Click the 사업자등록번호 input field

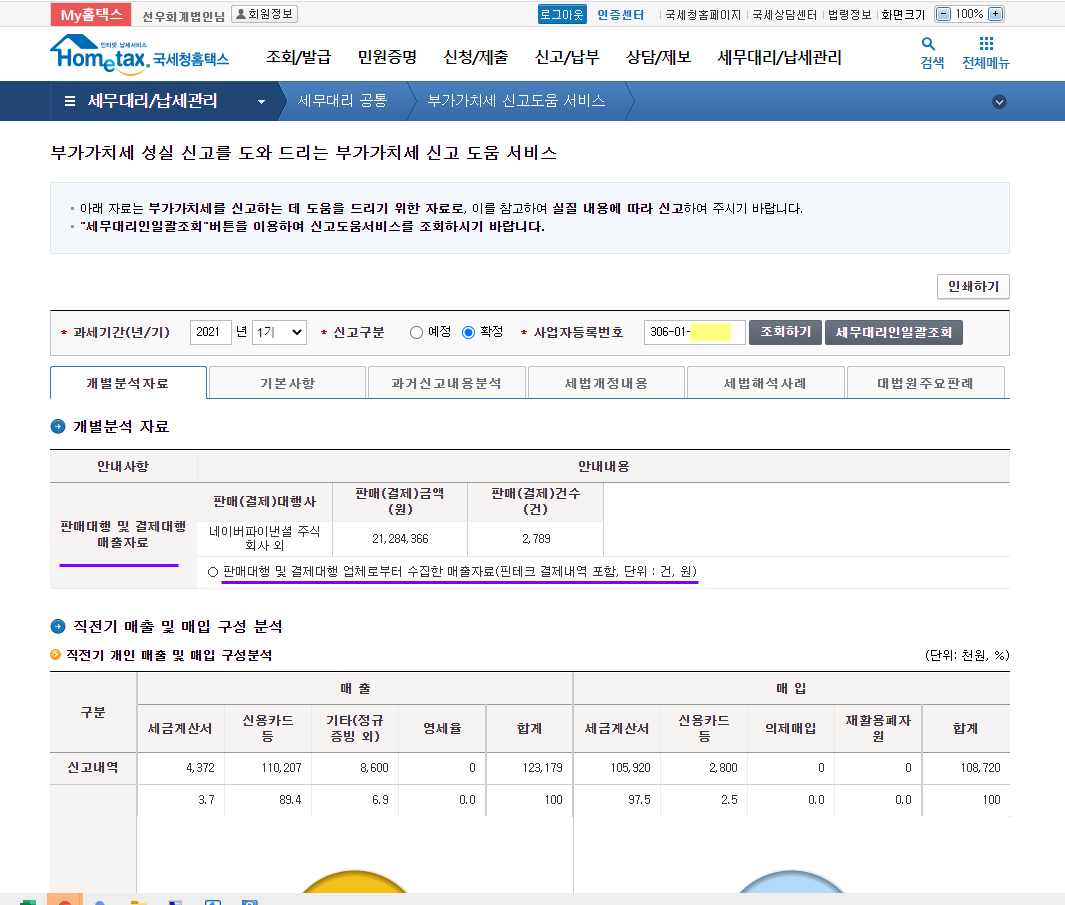click(694, 332)
